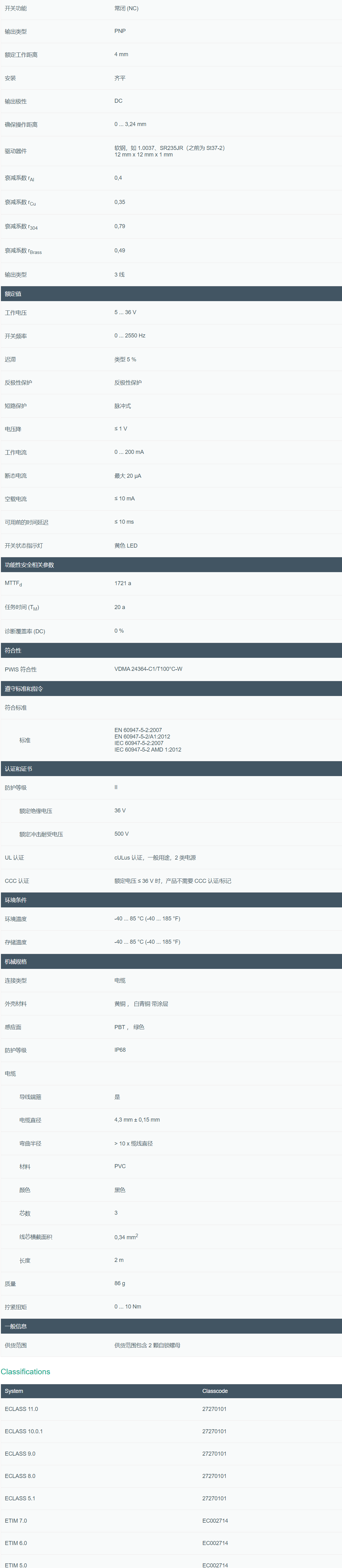Click the value '0,79' for r304
The height and width of the screenshot is (1568, 342).
click(x=120, y=226)
